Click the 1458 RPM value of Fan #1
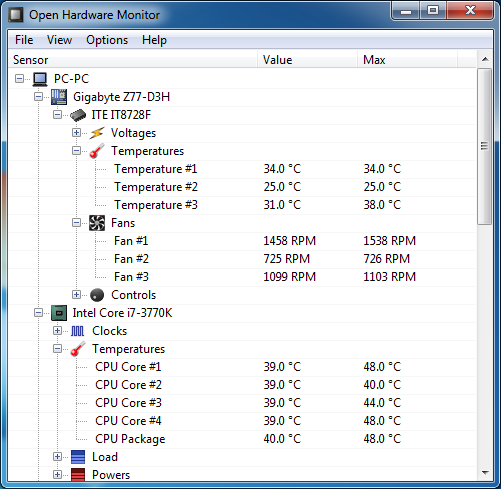 point(289,241)
